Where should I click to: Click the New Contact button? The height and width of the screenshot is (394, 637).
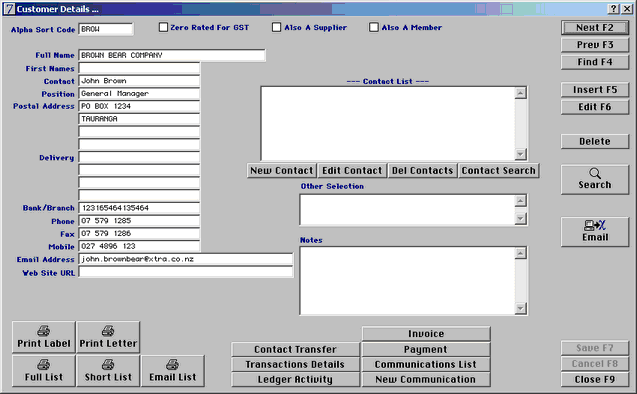coord(282,171)
